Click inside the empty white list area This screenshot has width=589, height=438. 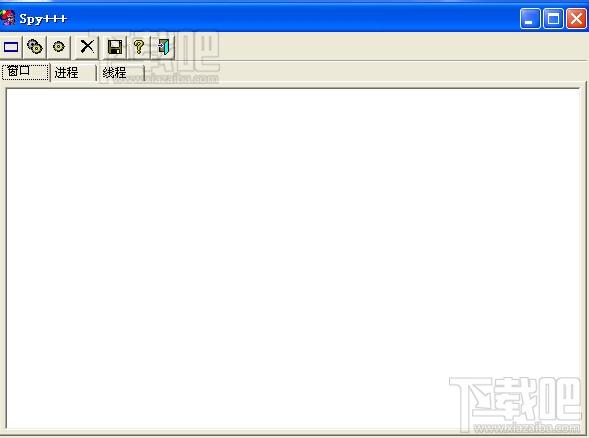pyautogui.click(x=293, y=258)
